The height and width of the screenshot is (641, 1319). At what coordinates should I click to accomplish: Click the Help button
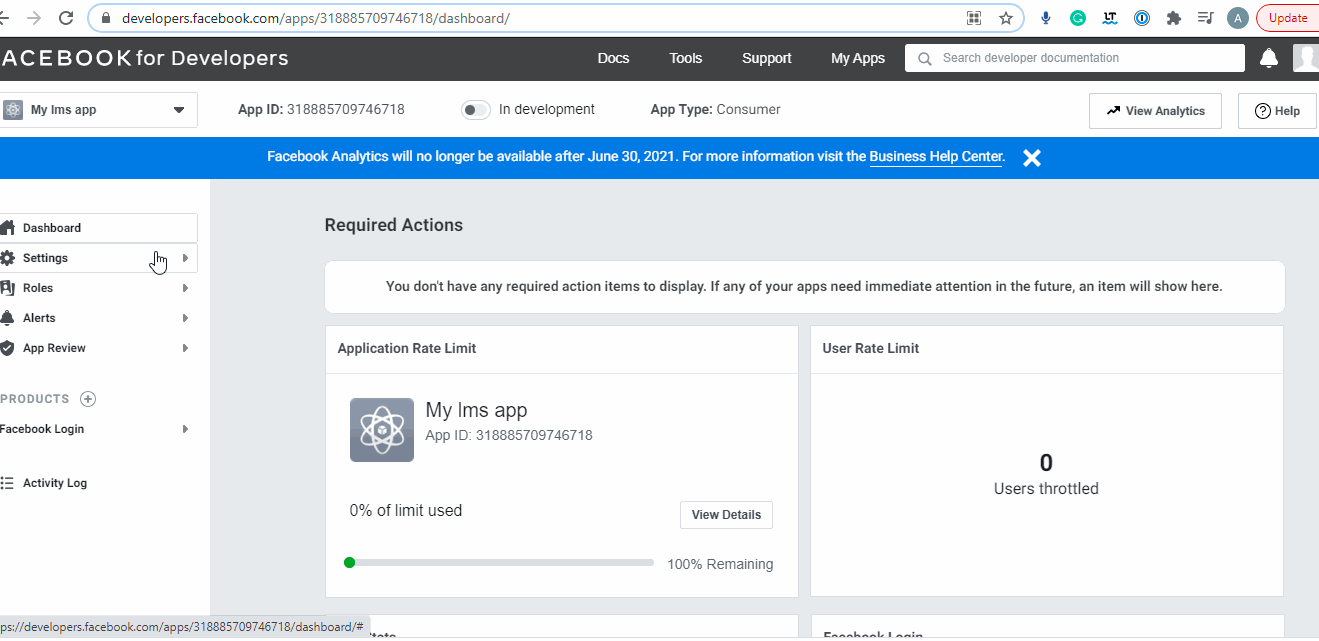(x=1277, y=111)
